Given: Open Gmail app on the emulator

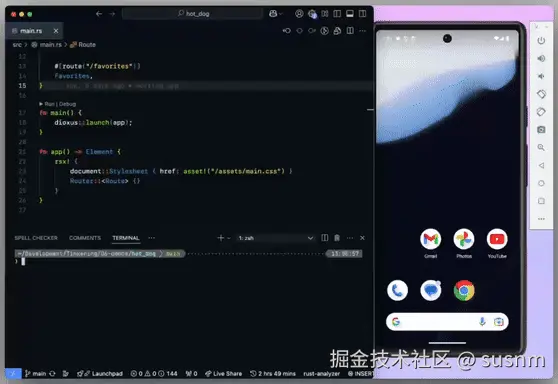Looking at the screenshot, I should pos(431,239).
